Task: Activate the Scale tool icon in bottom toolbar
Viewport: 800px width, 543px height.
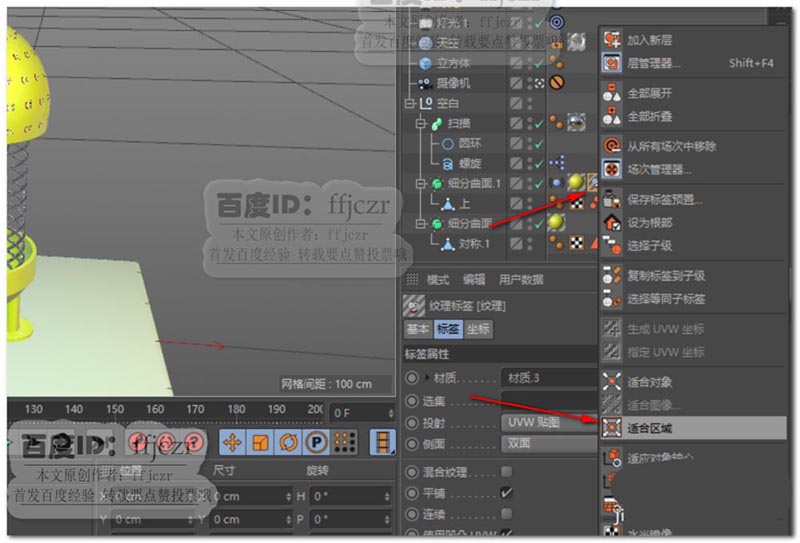Action: tap(260, 442)
